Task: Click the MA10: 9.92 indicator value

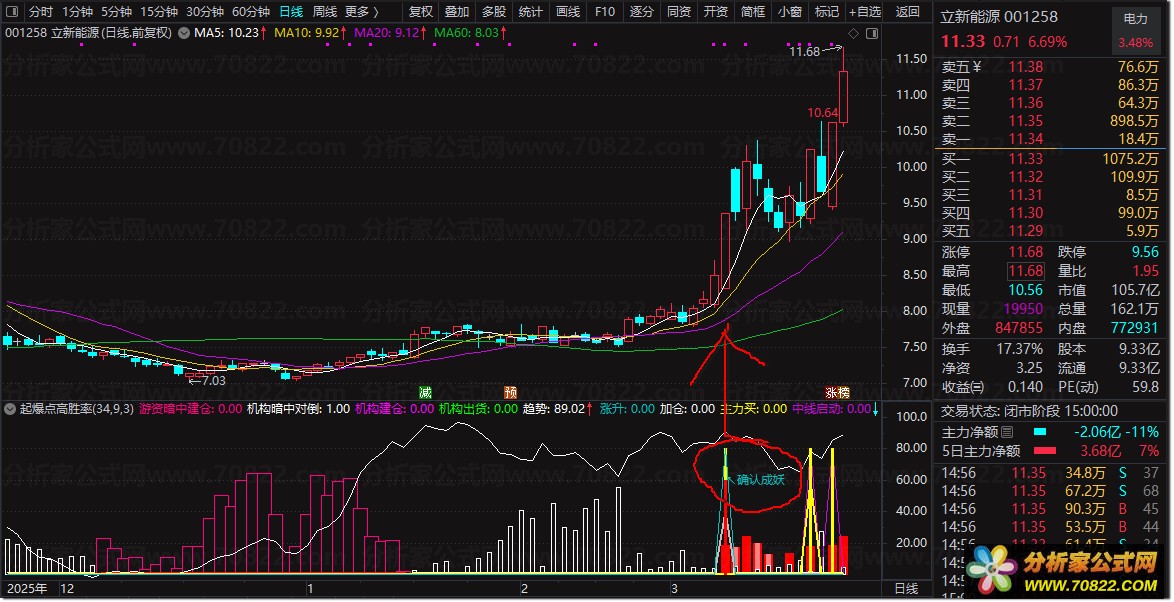Action: [310, 33]
